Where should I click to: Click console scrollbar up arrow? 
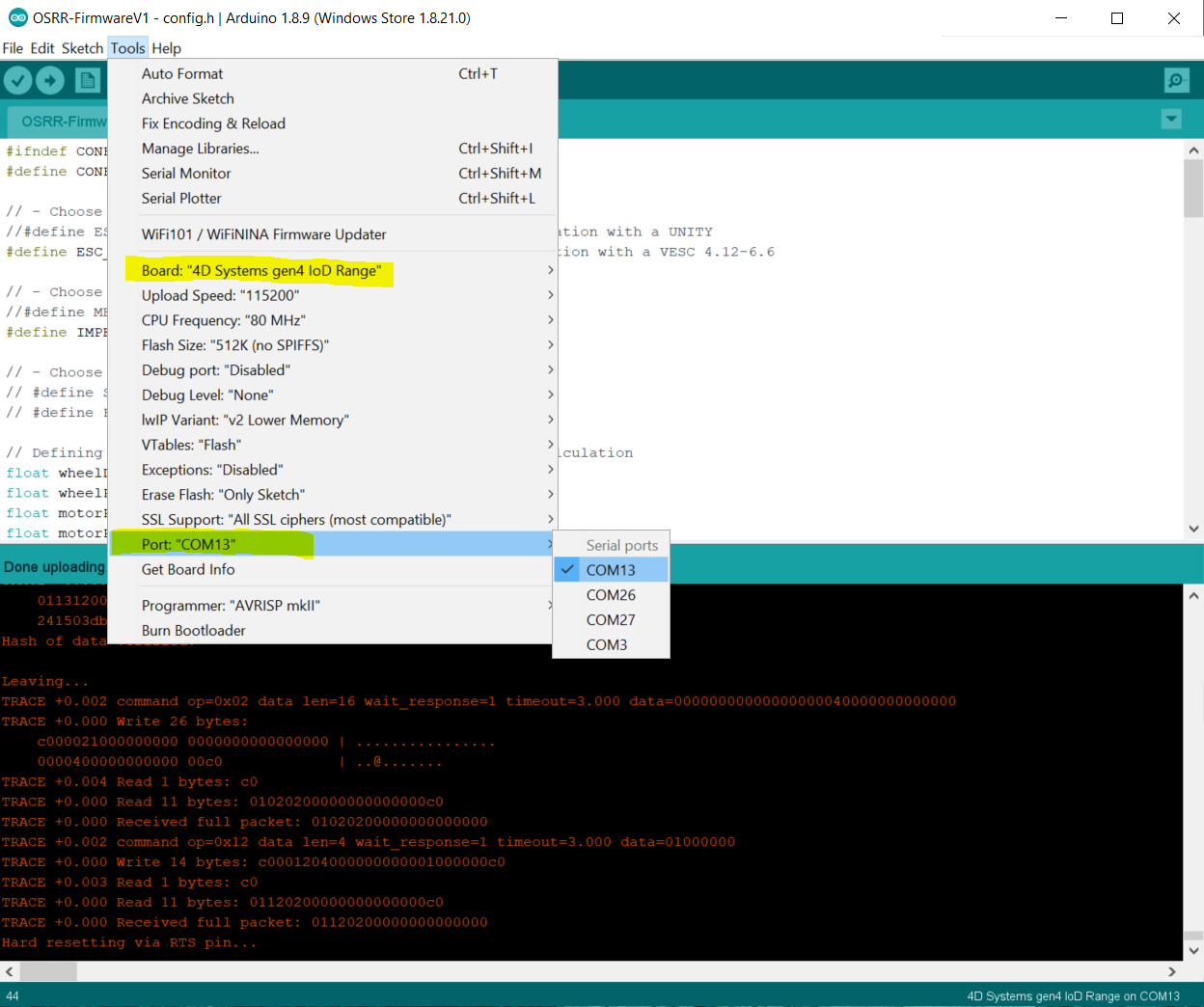(x=1193, y=595)
